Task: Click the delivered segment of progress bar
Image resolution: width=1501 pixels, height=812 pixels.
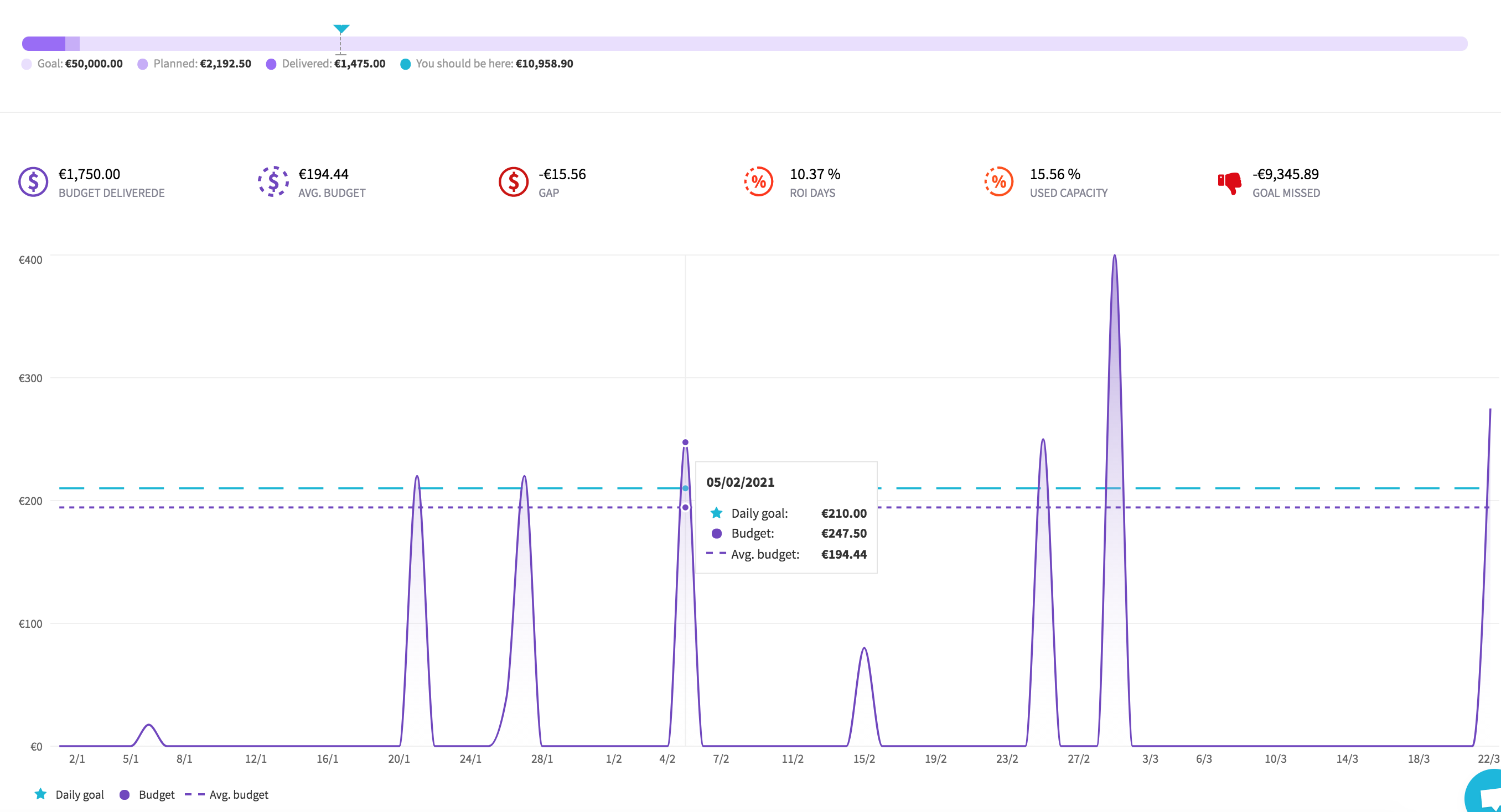Action: [44, 44]
